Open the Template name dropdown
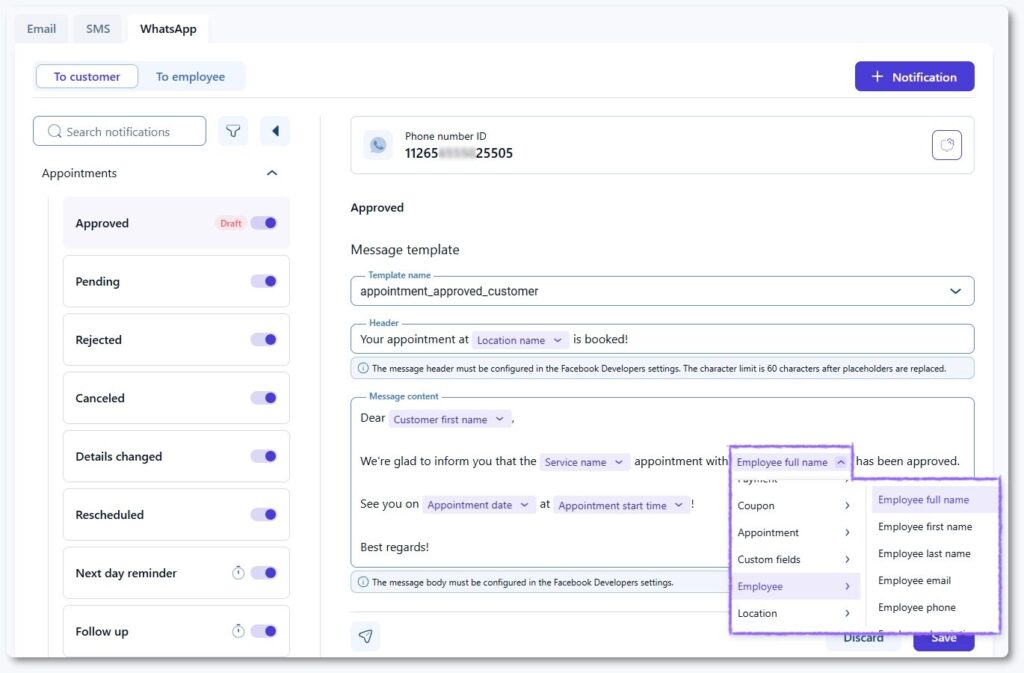 tap(955, 291)
